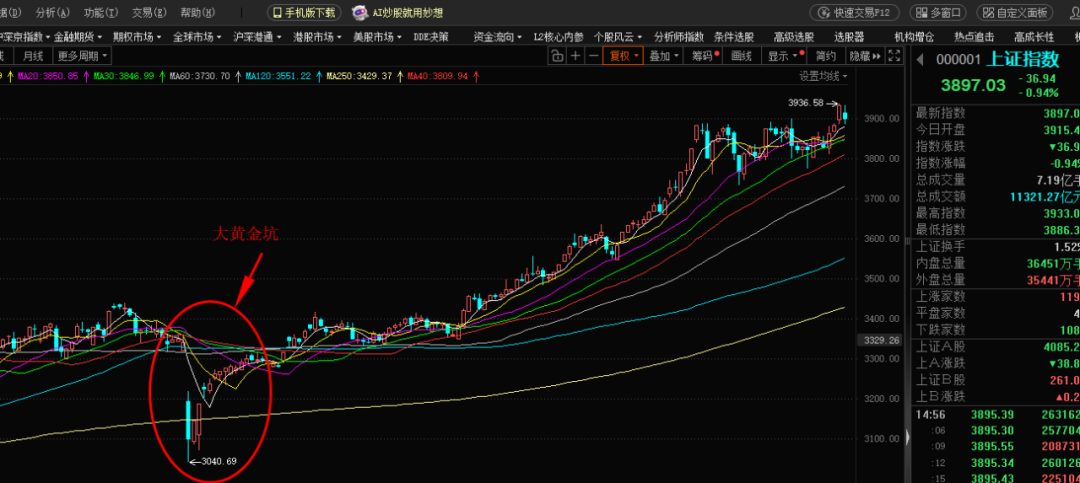1080x483 pixels.
Task: Click the lock icon in chart toolbar
Action: pos(558,56)
